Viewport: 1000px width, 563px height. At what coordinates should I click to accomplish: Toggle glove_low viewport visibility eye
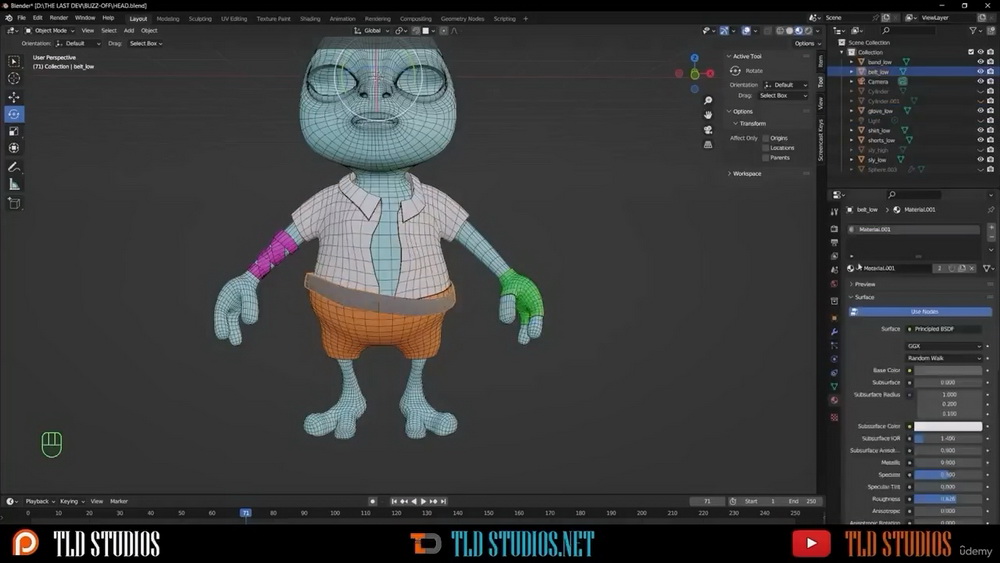click(x=980, y=110)
